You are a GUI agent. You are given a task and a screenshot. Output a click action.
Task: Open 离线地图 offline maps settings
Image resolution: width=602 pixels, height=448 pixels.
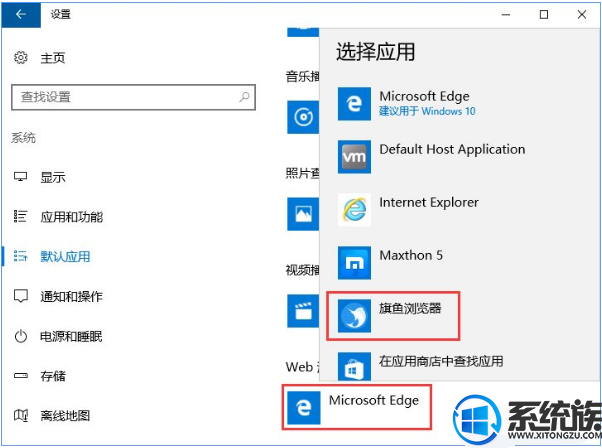tap(65, 415)
